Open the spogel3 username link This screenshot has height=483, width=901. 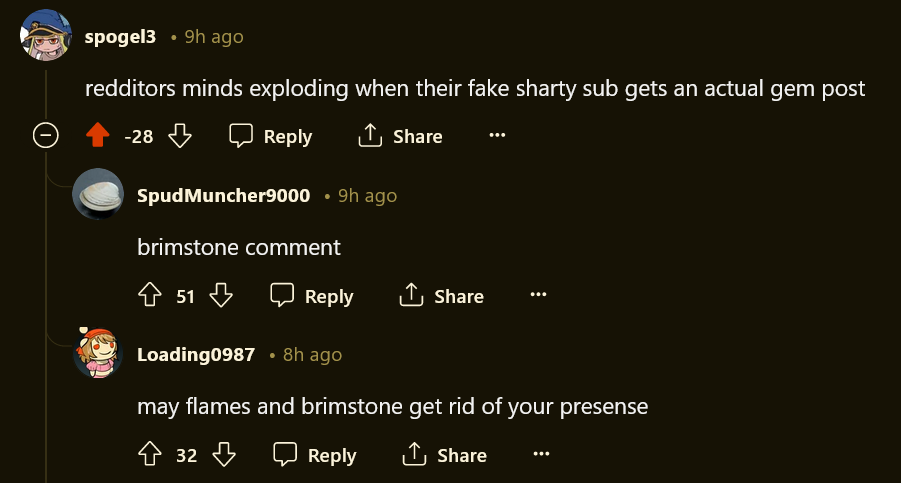[x=120, y=37]
